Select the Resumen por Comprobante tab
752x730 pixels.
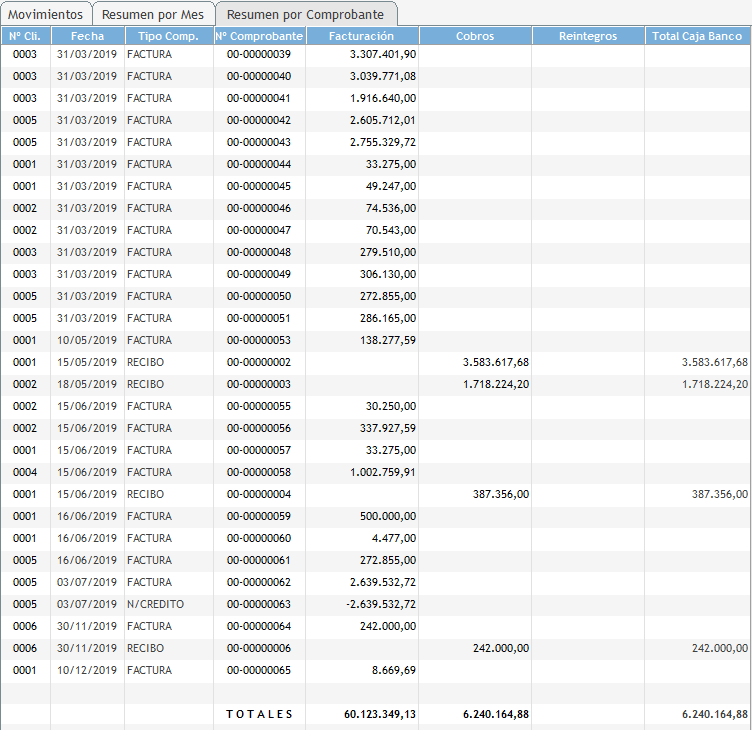pyautogui.click(x=305, y=15)
